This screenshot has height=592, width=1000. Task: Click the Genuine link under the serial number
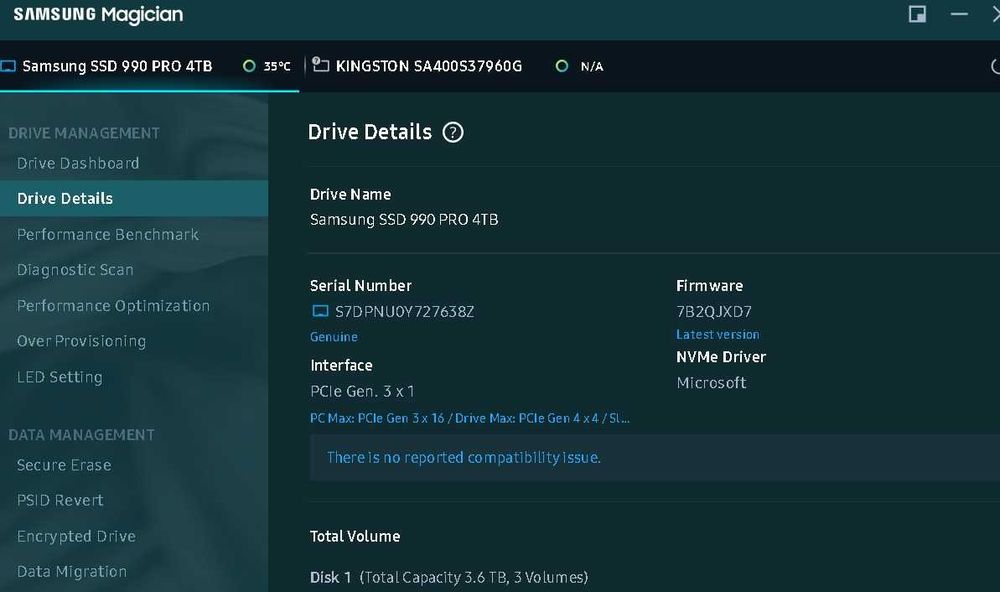click(334, 337)
